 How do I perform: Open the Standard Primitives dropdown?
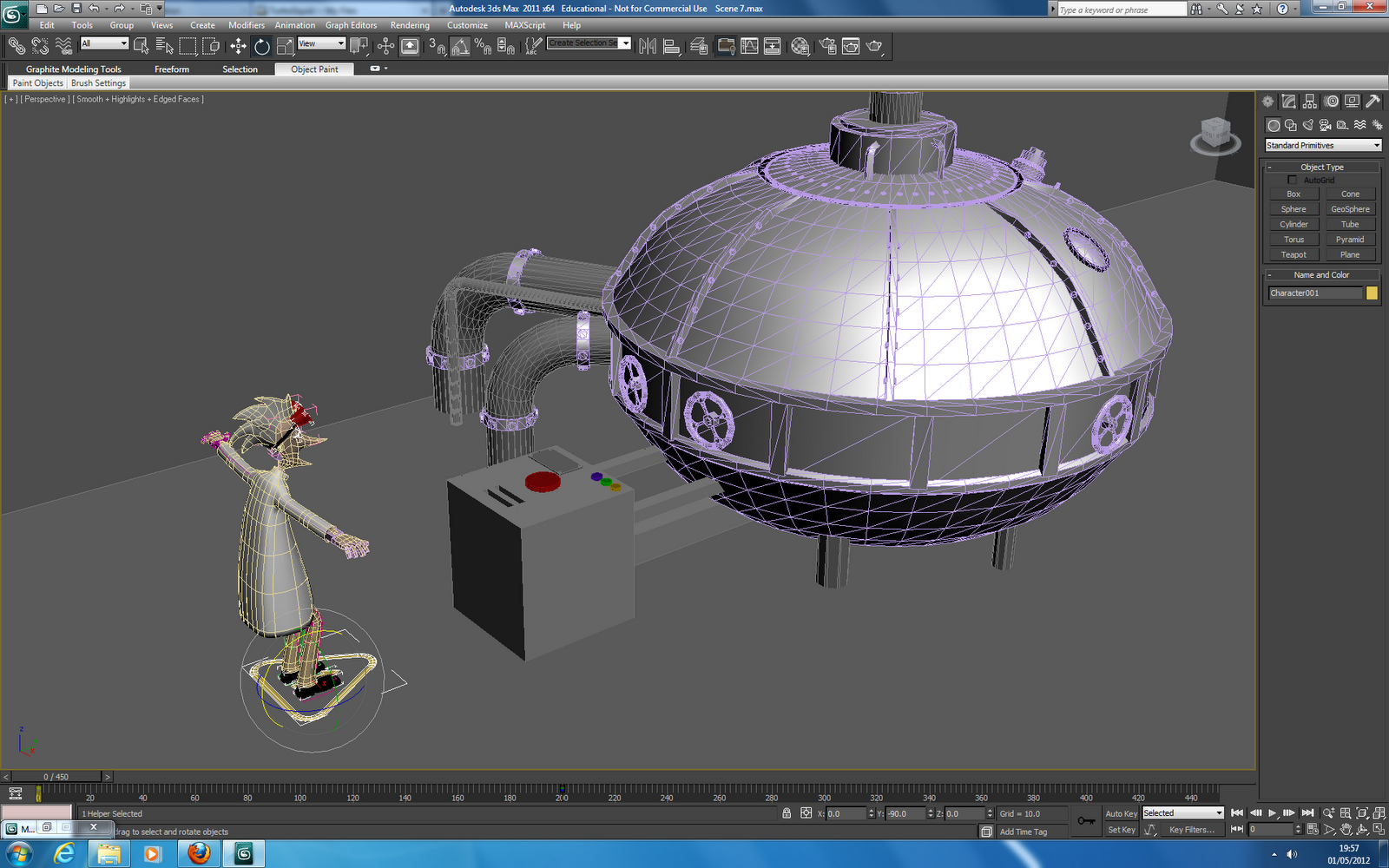1323,145
